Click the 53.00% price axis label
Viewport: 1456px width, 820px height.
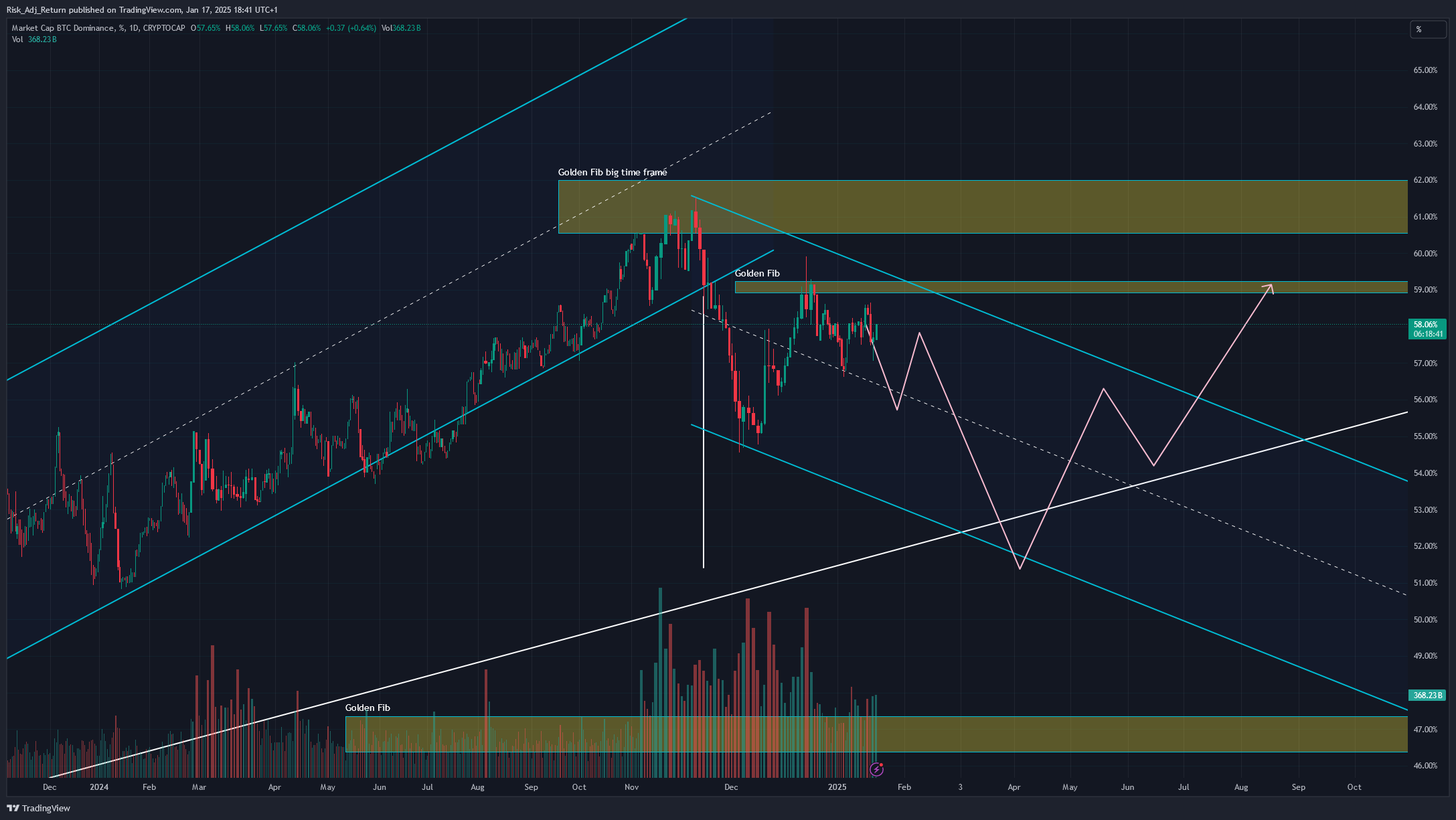pyautogui.click(x=1425, y=510)
